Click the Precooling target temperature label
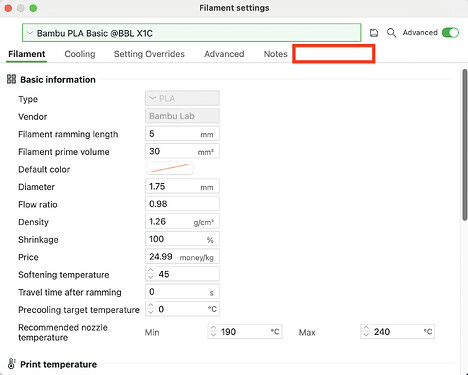 79,310
